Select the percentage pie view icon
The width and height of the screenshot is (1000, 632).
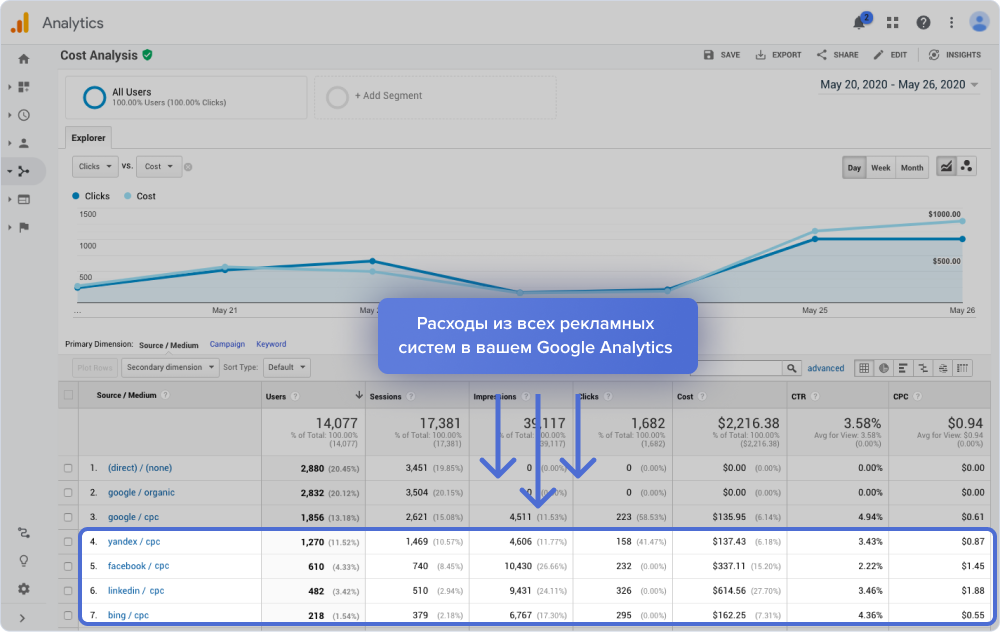[884, 368]
